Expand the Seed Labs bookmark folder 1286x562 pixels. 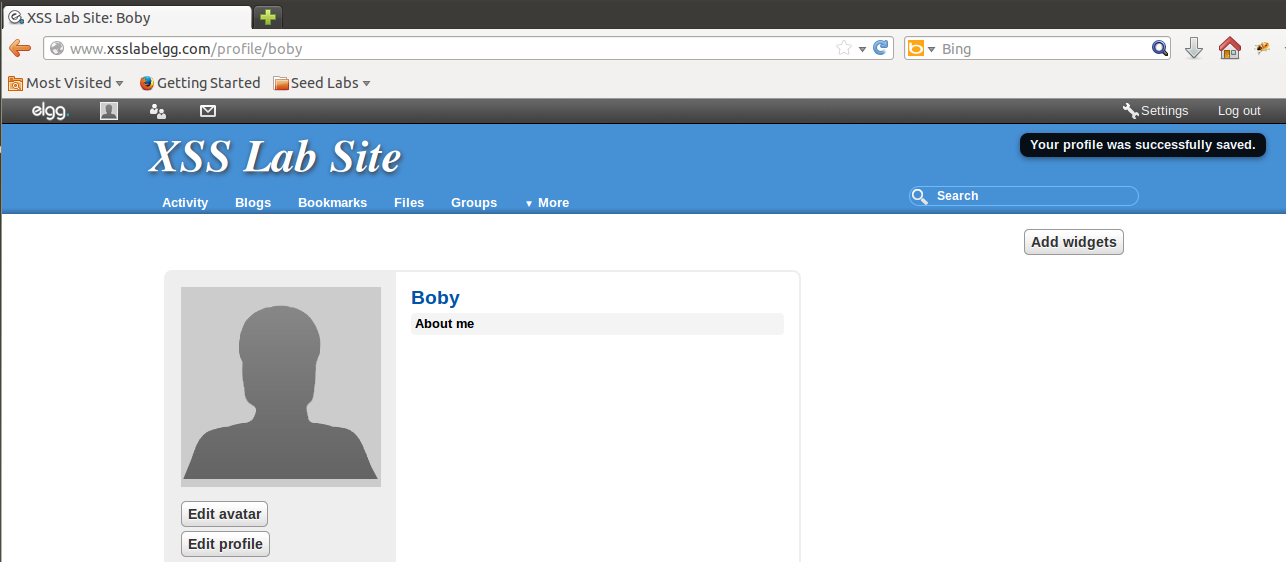click(322, 83)
